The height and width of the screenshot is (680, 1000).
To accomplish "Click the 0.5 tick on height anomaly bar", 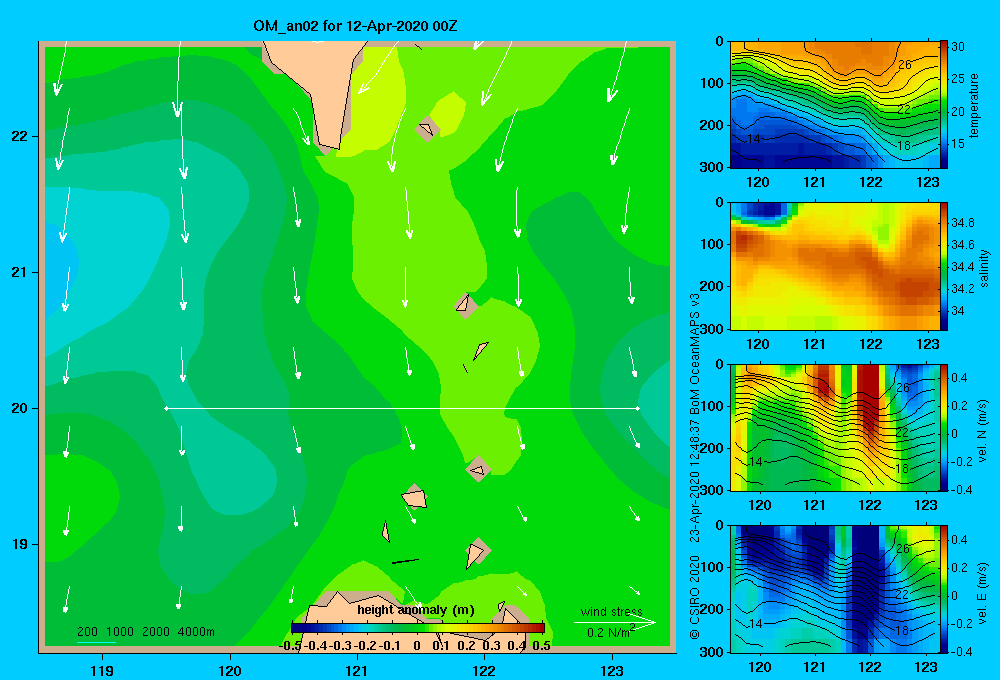I will [541, 646].
